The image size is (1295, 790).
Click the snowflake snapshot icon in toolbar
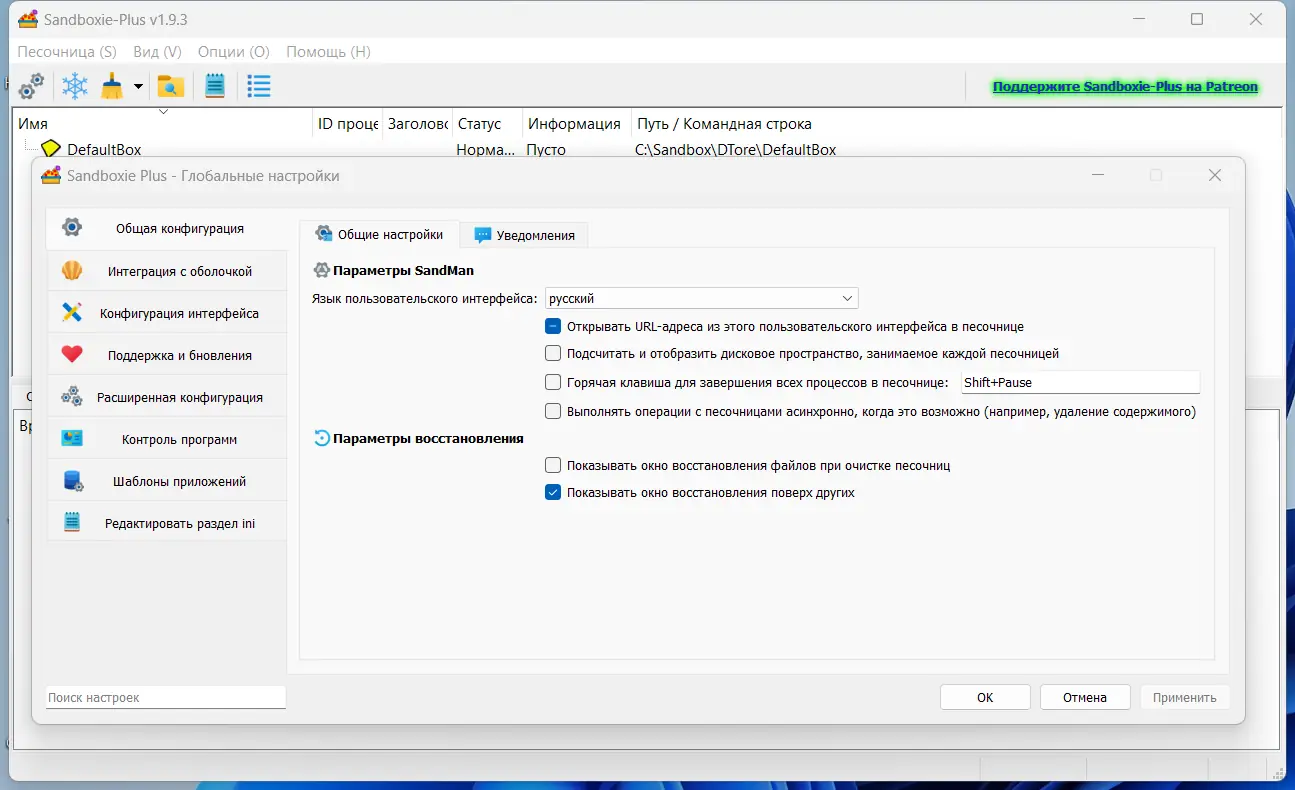pyautogui.click(x=75, y=87)
